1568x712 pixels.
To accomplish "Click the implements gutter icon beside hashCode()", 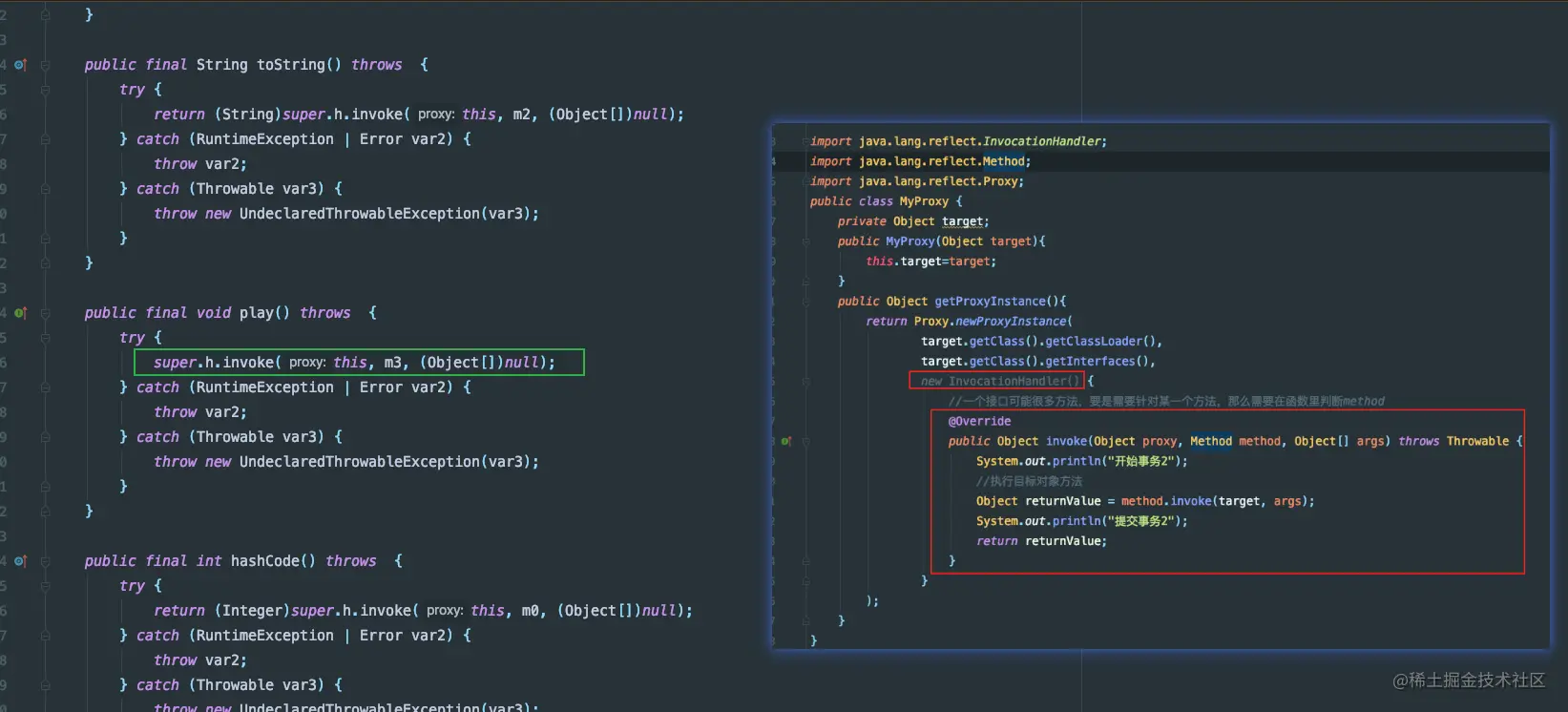I will pos(20,561).
